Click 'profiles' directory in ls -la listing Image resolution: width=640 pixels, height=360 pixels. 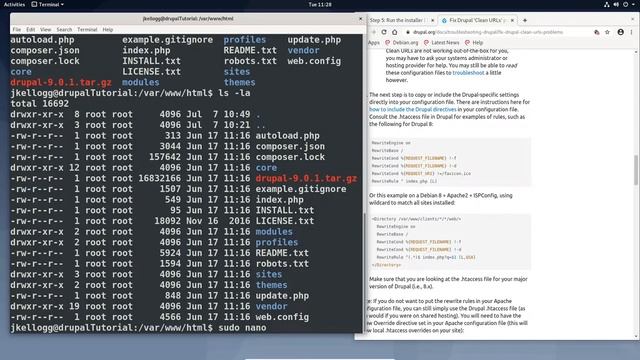tap(277, 242)
